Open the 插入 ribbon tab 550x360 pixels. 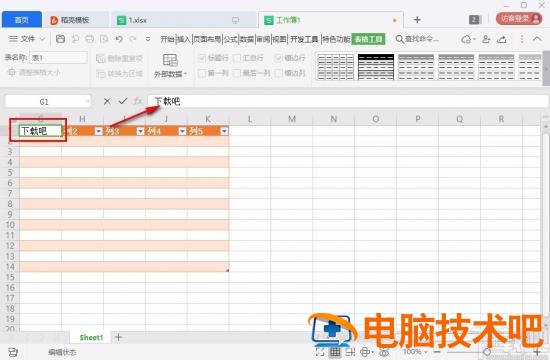(x=183, y=39)
